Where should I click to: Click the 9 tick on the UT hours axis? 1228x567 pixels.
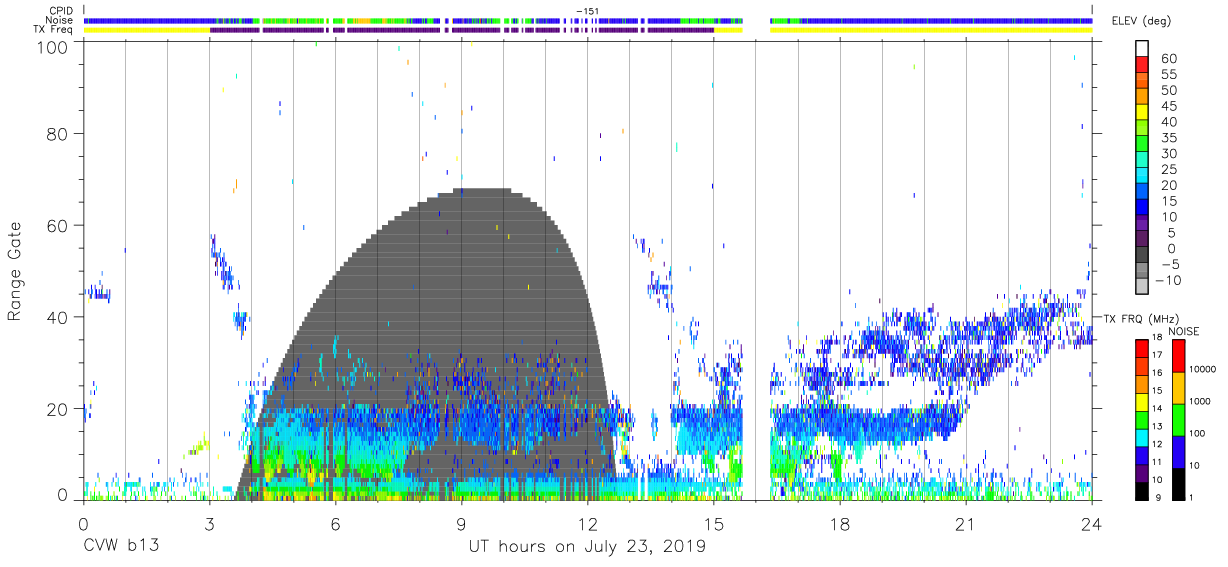(x=461, y=523)
